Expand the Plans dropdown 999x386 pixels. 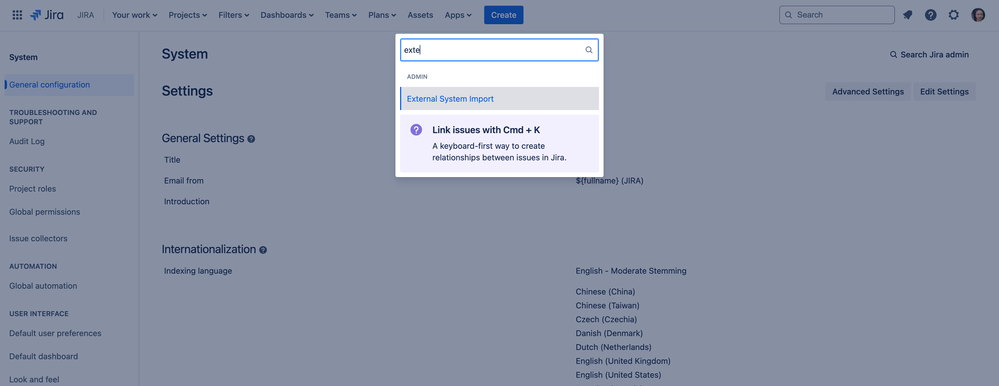382,15
